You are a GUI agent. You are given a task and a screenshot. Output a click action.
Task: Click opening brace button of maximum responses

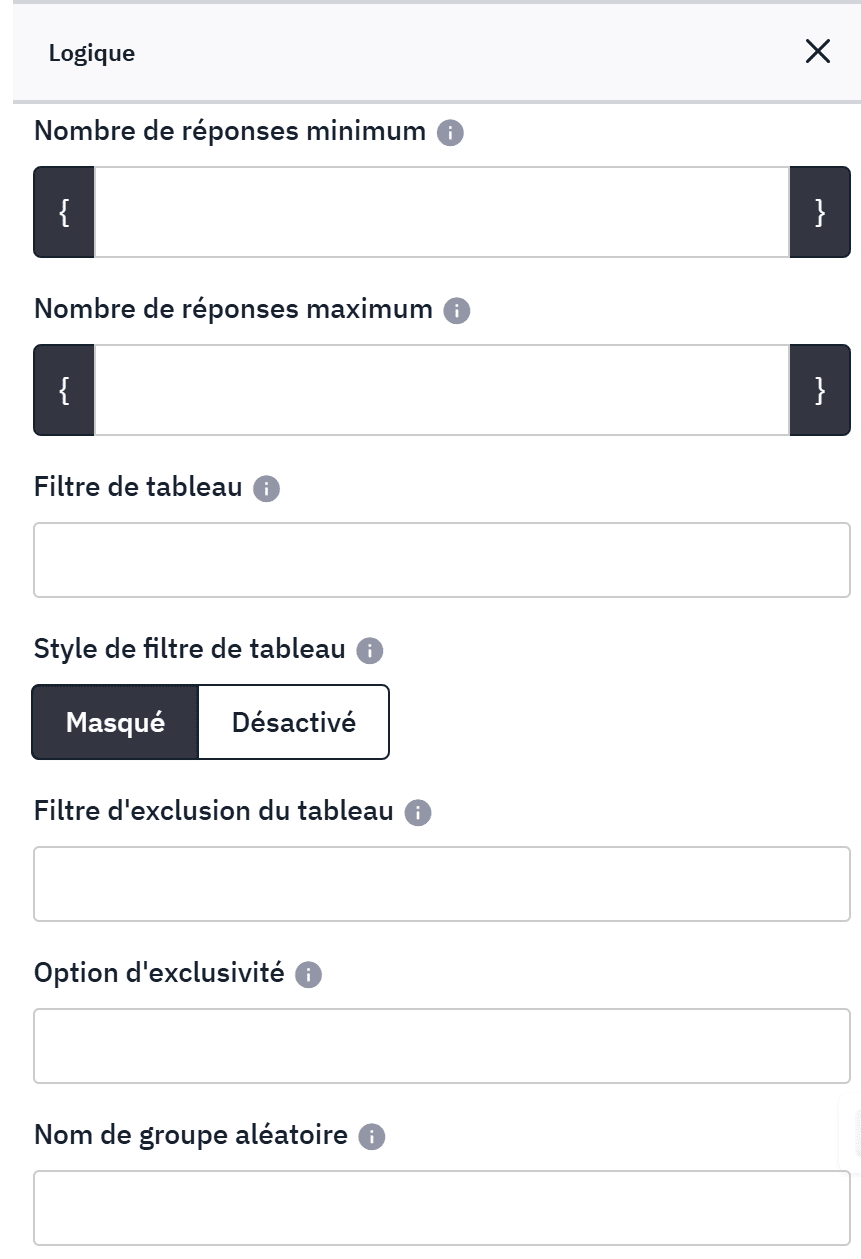[x=64, y=390]
